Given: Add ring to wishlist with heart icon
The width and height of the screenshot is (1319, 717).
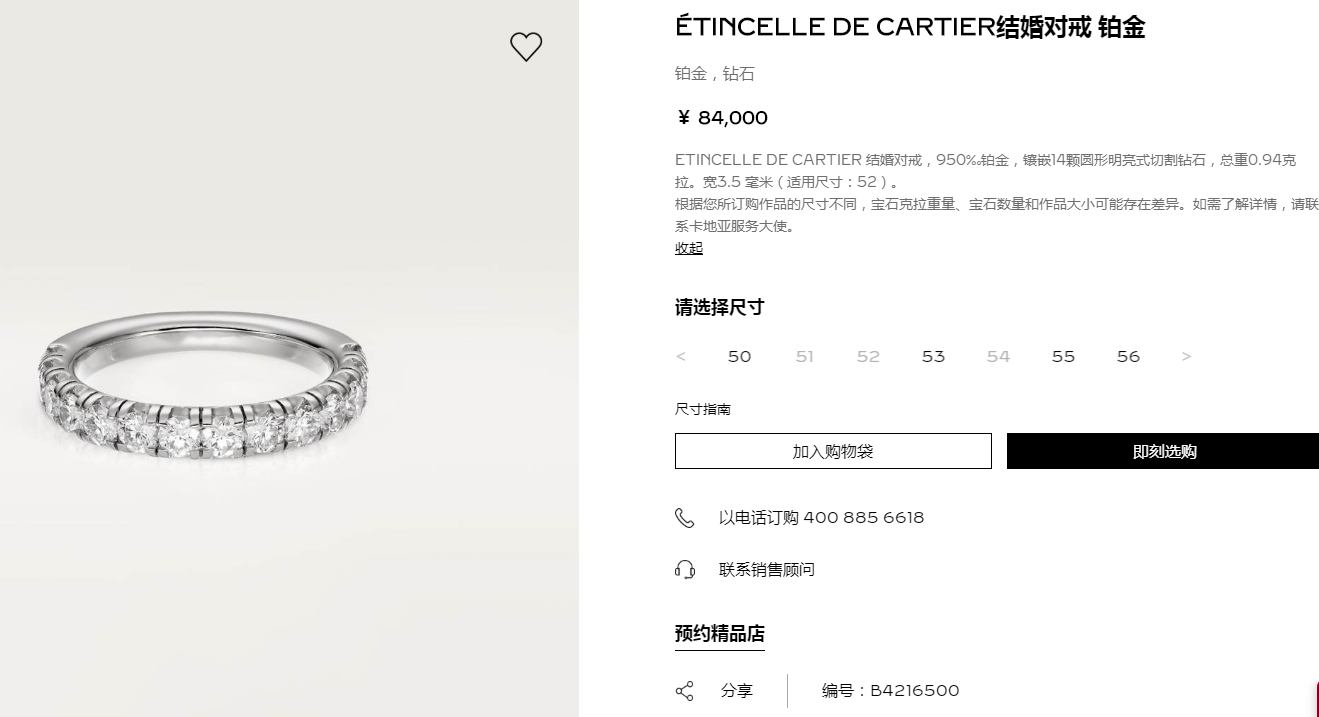Looking at the screenshot, I should tap(526, 47).
